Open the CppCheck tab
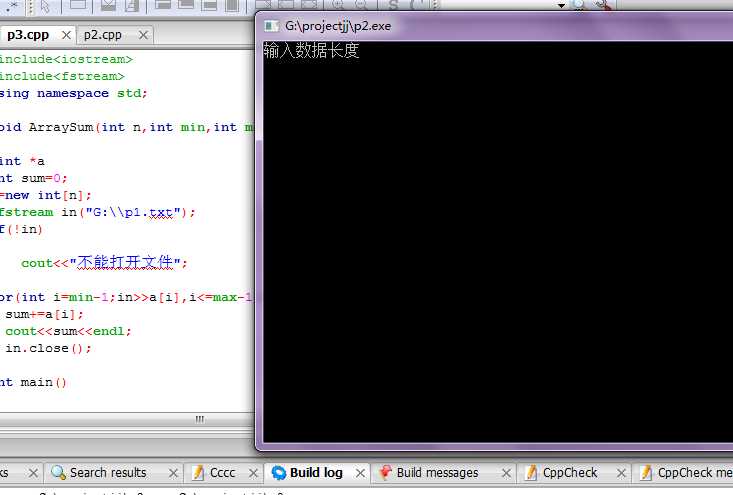Viewport: 733px width, 495px height. click(569, 473)
